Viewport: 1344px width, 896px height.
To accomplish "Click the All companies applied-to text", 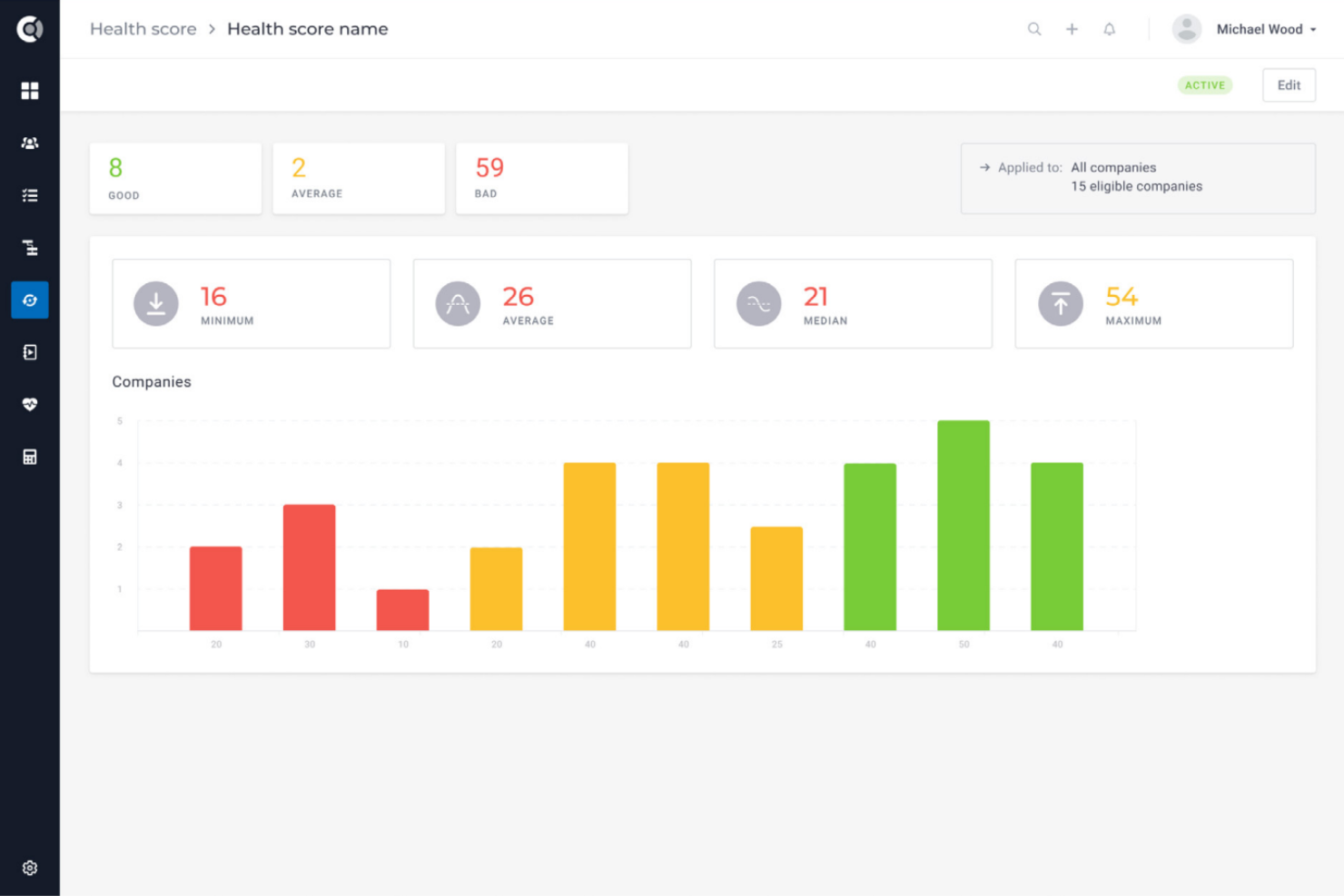I will point(1113,167).
